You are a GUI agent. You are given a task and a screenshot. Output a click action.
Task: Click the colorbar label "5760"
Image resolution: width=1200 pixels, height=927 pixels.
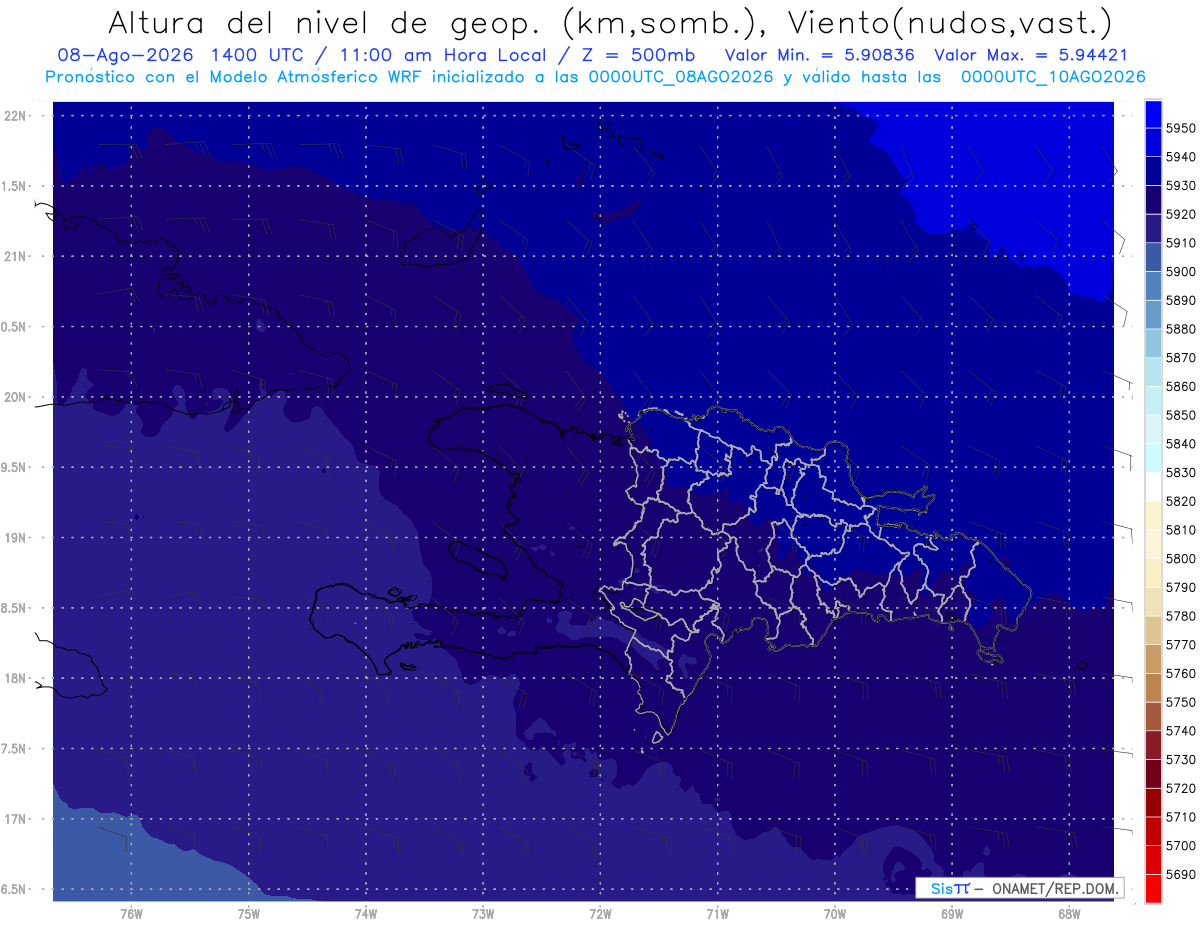[x=1183, y=674]
